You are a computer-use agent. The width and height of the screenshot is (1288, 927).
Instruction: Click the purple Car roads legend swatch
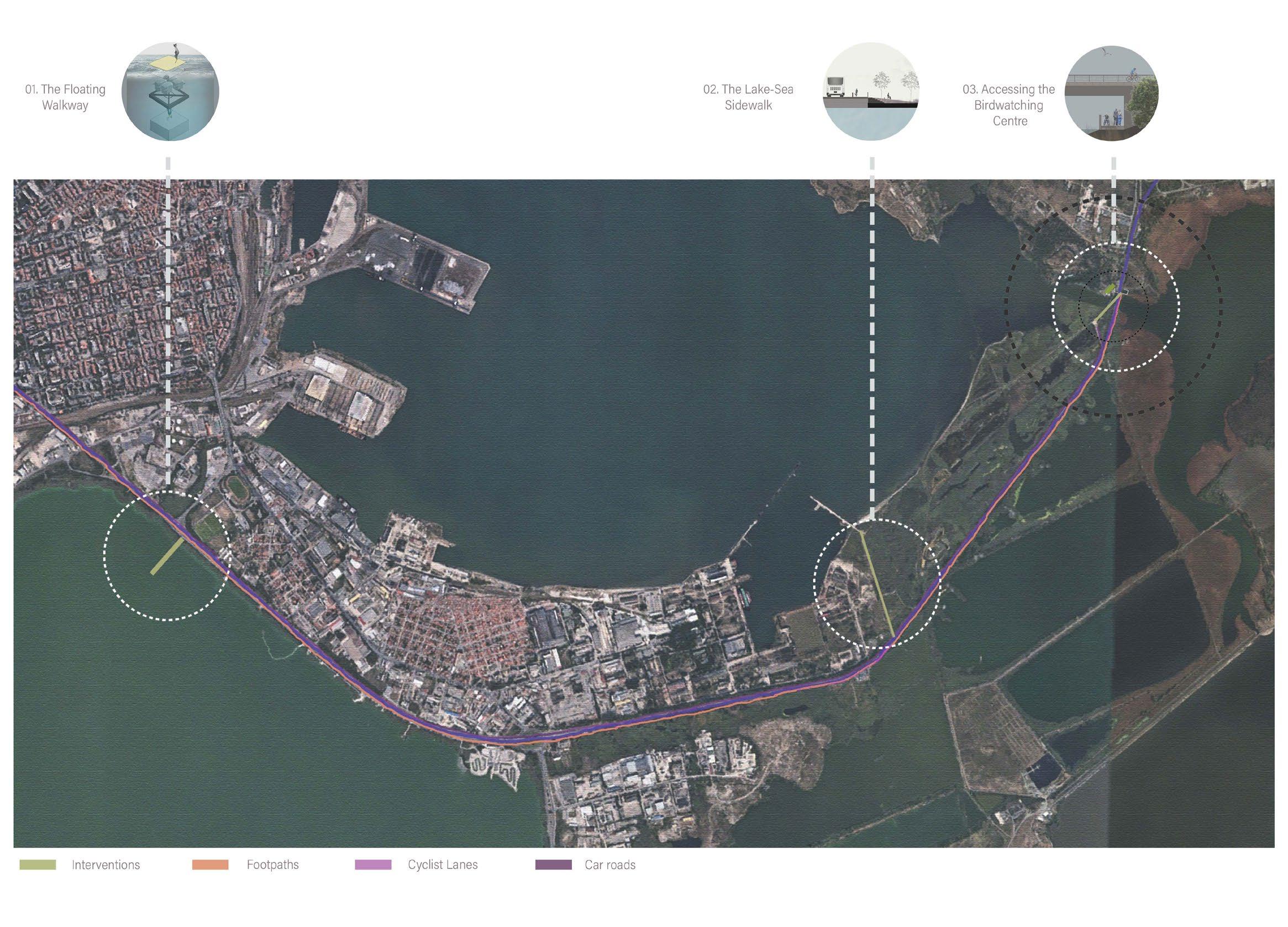click(554, 865)
